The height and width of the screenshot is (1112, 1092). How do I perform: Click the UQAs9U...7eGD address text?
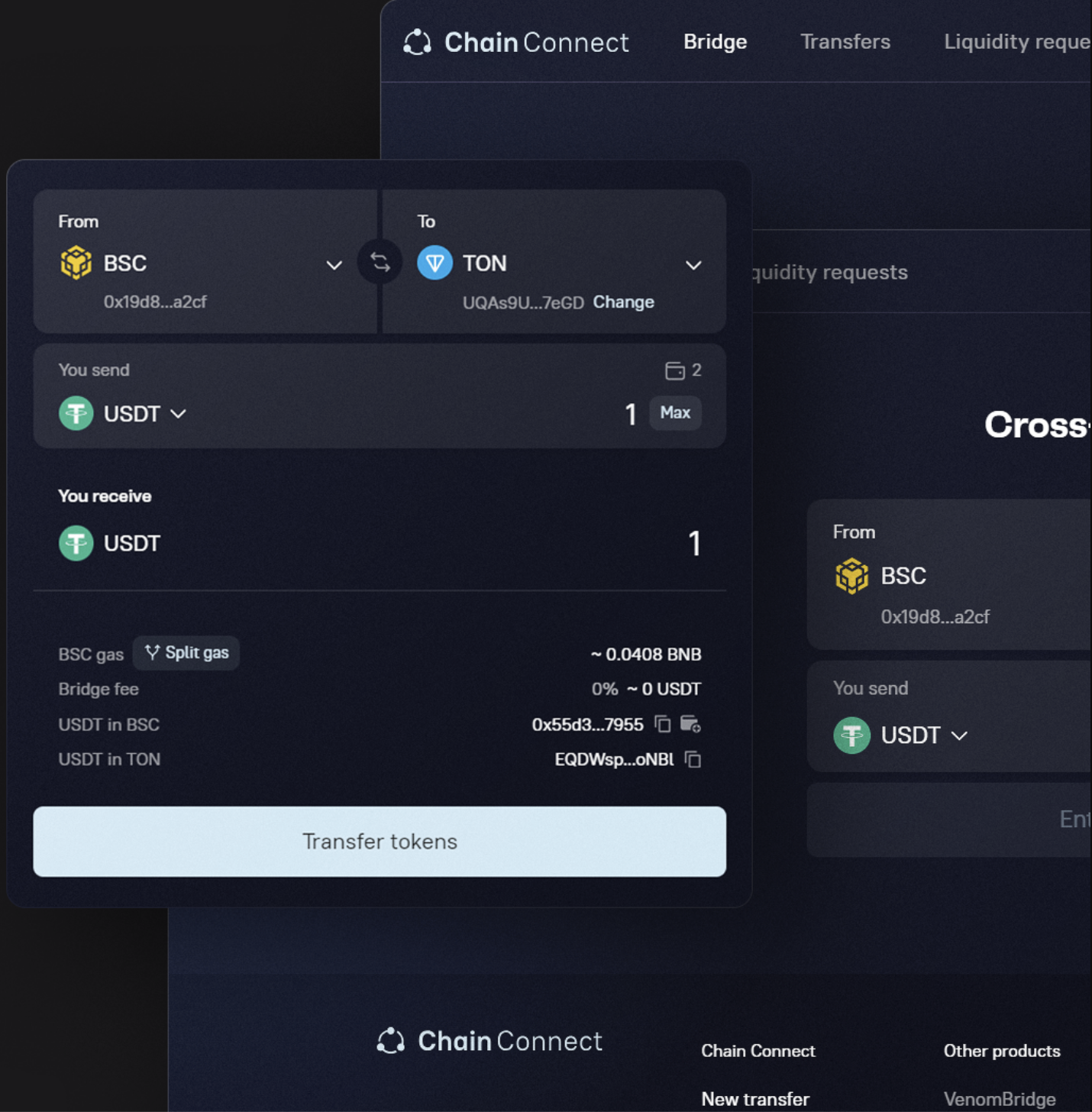click(x=523, y=302)
